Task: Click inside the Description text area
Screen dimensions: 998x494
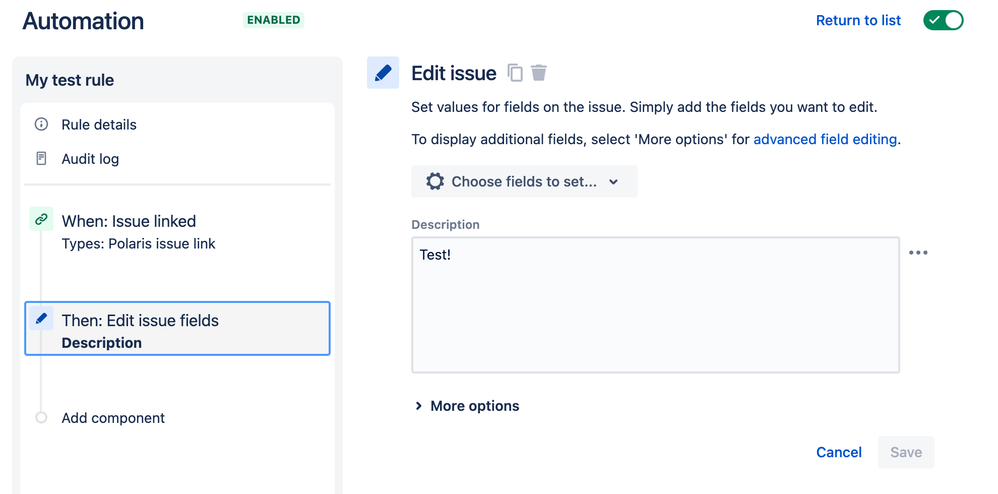Action: pos(656,305)
